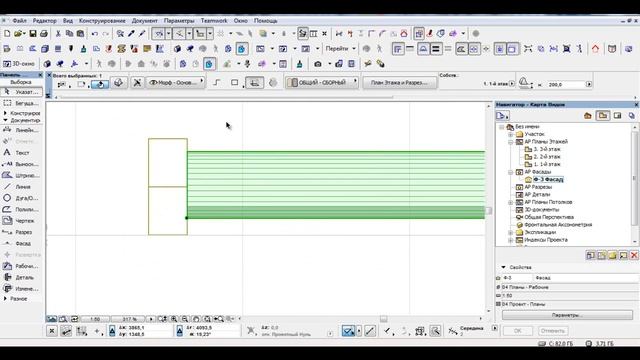Click the Zoom Out magnifier below the canvas
The height and width of the screenshot is (360, 640).
pos(185,319)
